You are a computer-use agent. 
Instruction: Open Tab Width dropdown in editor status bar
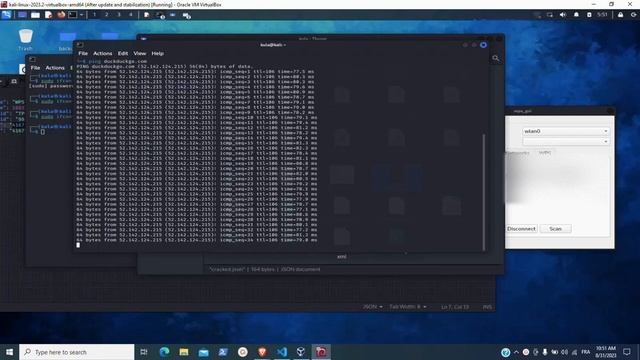pos(407,307)
